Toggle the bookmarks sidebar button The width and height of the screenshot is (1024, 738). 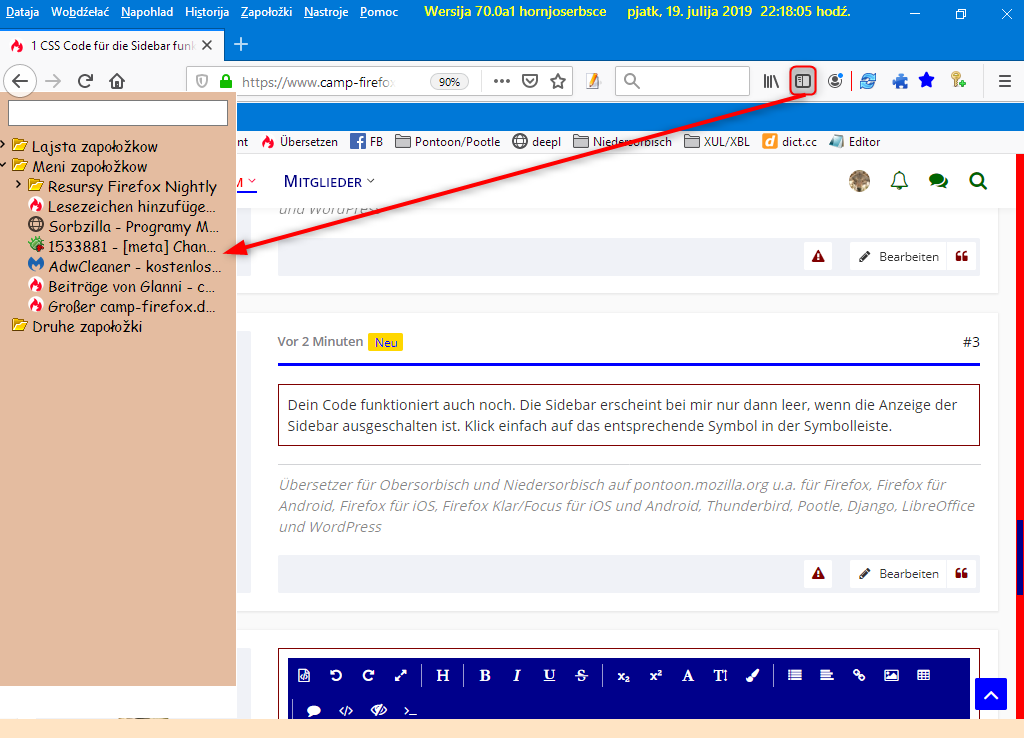click(x=803, y=81)
